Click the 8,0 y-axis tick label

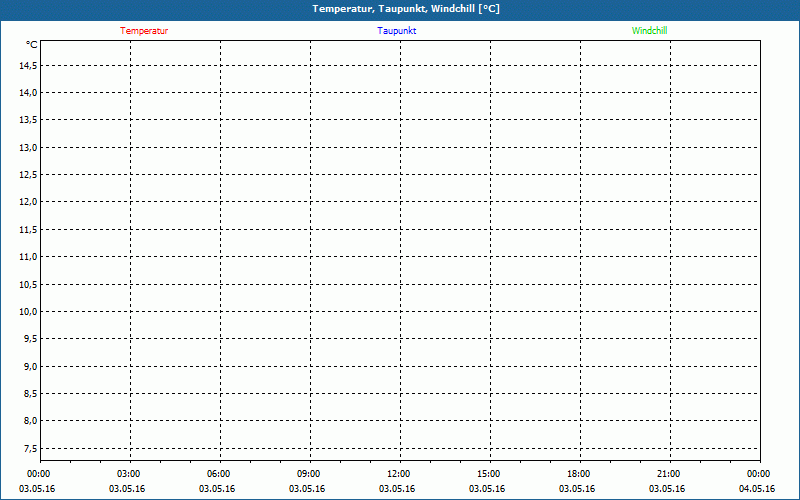[x=31, y=421]
